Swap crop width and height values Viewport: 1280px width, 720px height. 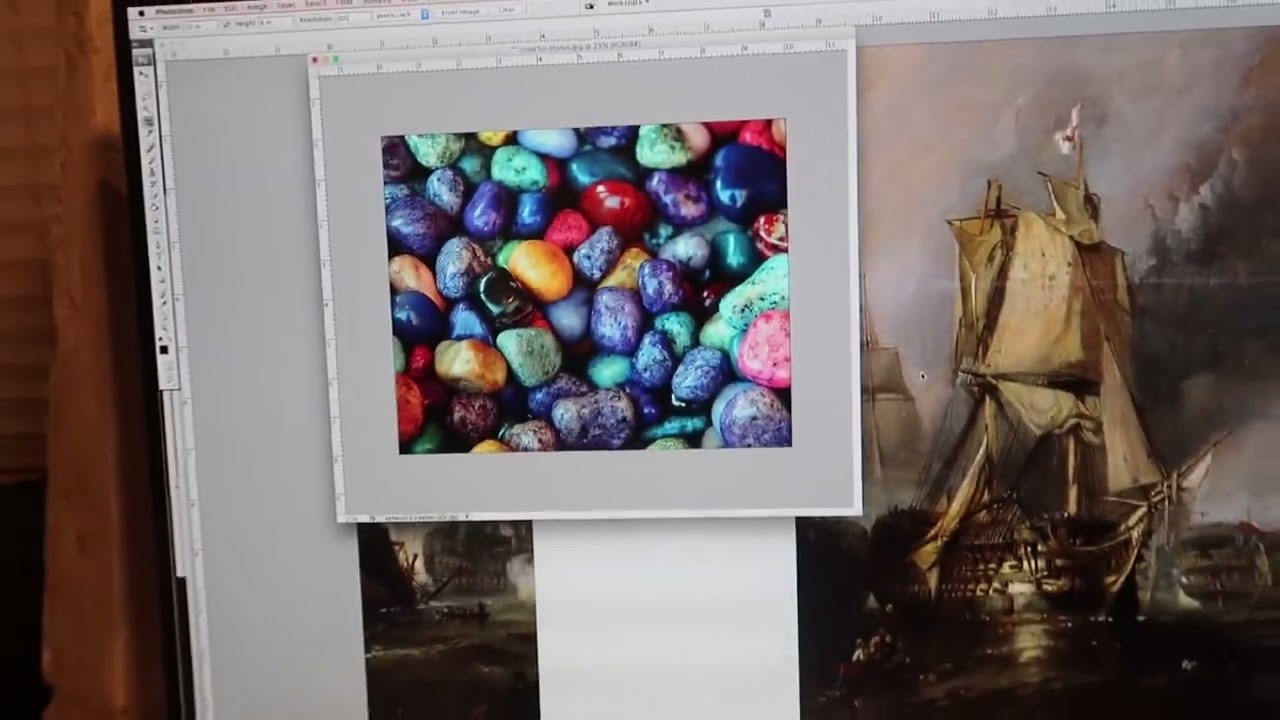point(226,24)
